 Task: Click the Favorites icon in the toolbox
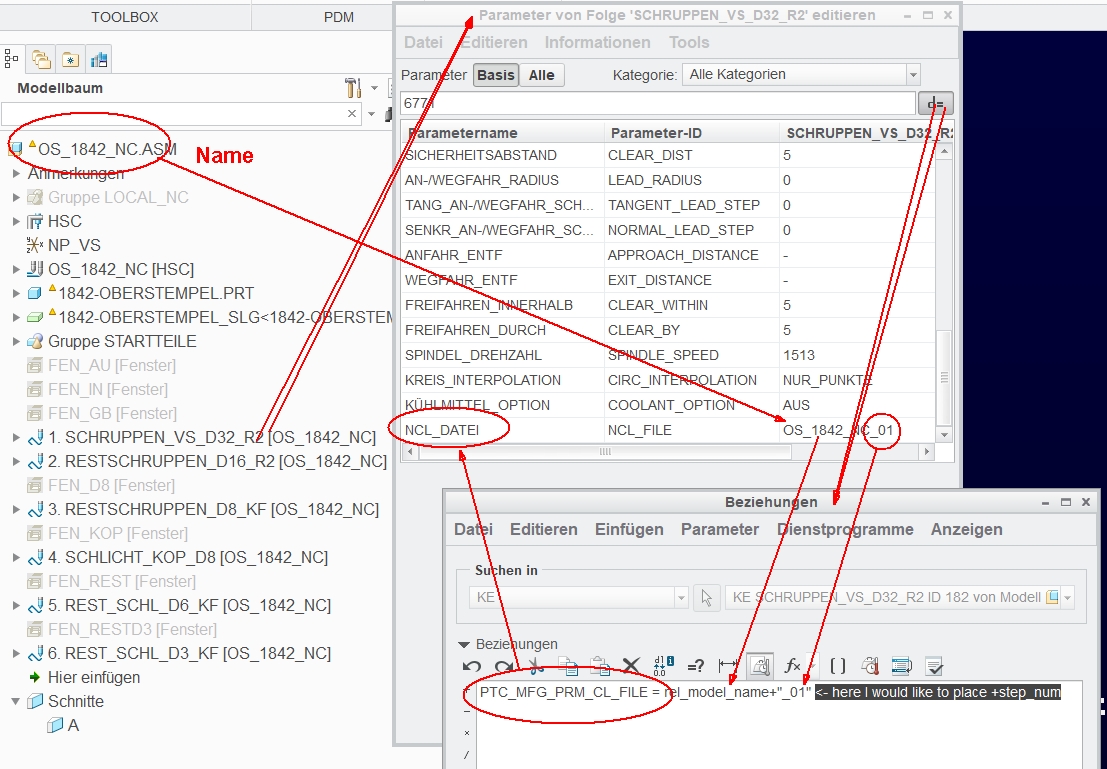(x=70, y=58)
